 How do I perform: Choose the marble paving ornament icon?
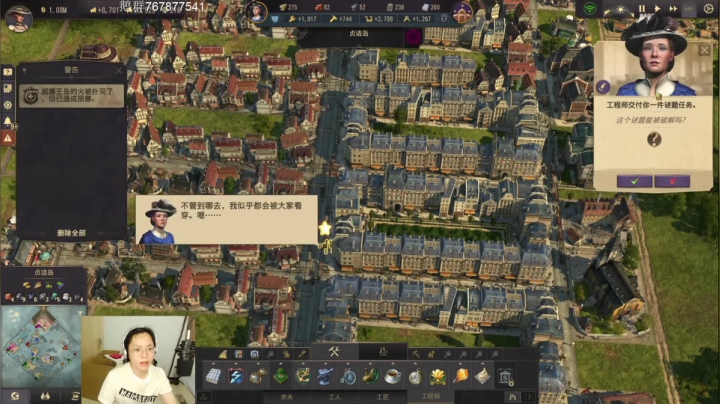483,376
